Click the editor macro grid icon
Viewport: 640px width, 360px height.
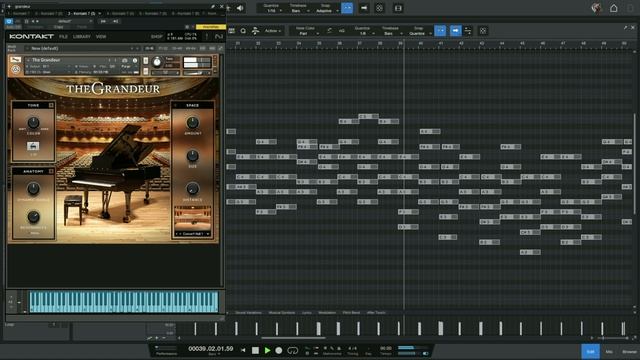[x=483, y=31]
